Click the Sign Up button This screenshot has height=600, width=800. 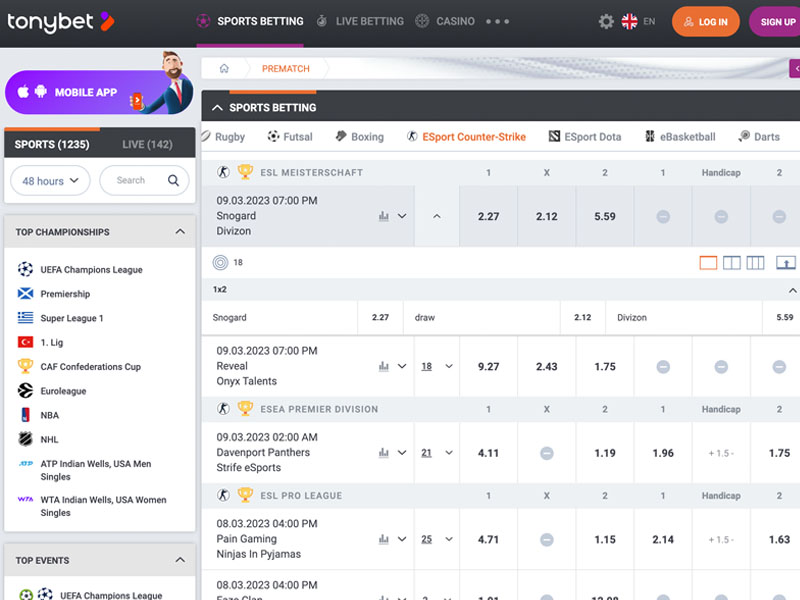[x=775, y=21]
